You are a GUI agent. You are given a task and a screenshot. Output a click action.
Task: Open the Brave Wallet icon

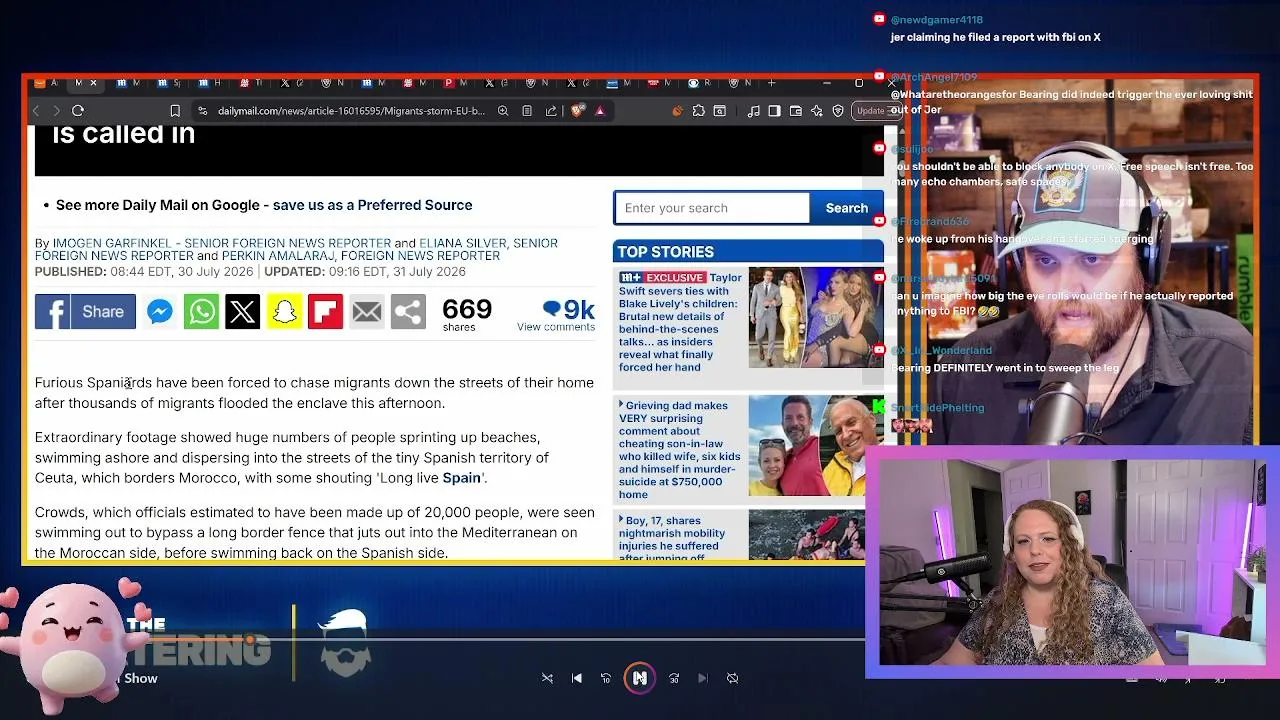pos(796,111)
